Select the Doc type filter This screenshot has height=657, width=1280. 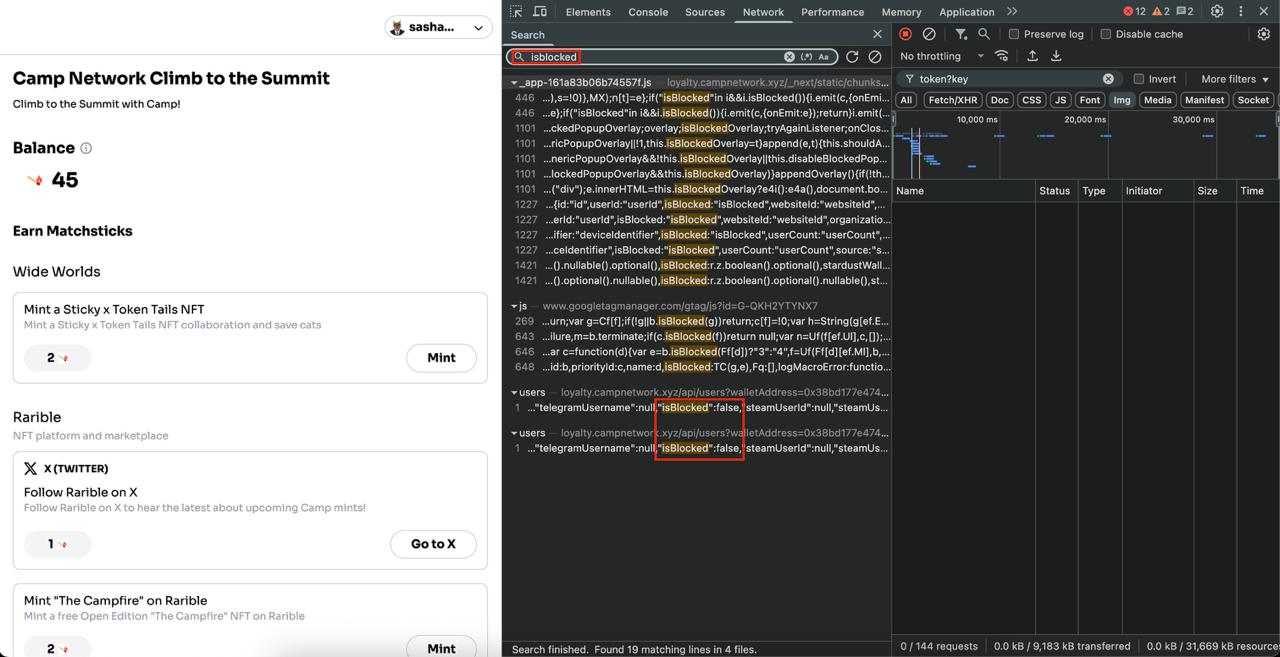(999, 100)
